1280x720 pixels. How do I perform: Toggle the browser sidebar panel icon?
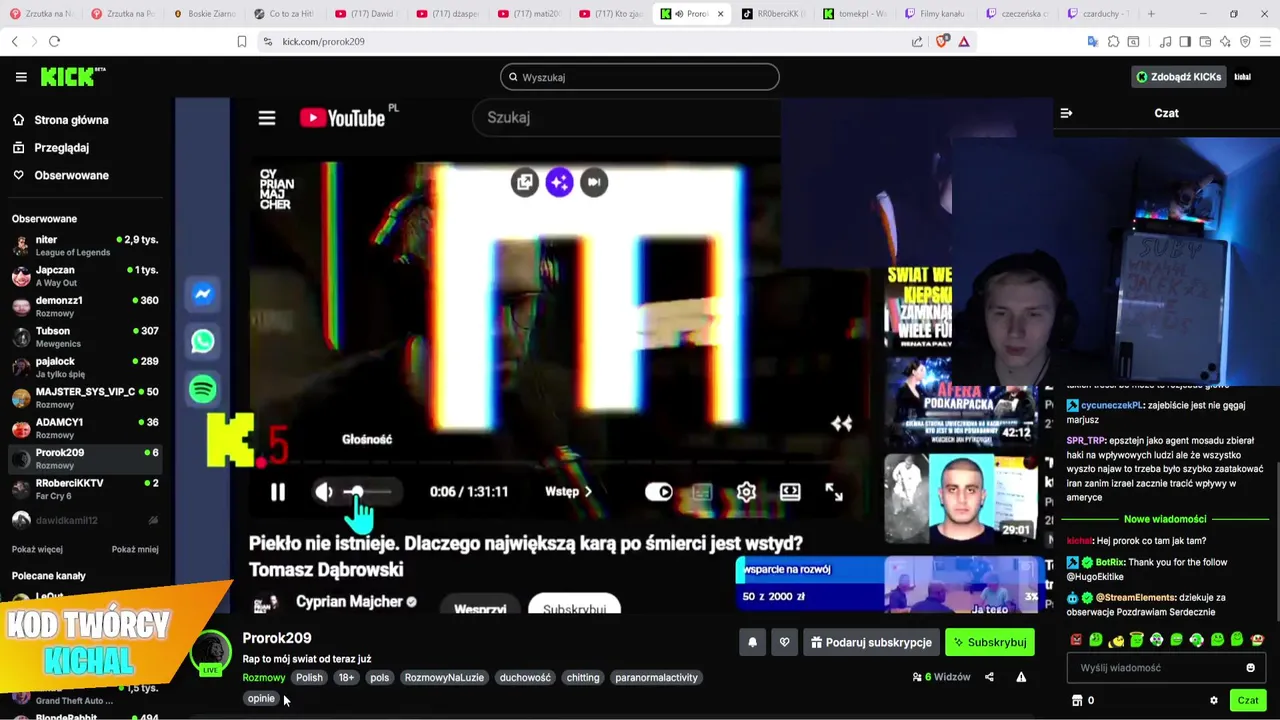click(x=1185, y=41)
